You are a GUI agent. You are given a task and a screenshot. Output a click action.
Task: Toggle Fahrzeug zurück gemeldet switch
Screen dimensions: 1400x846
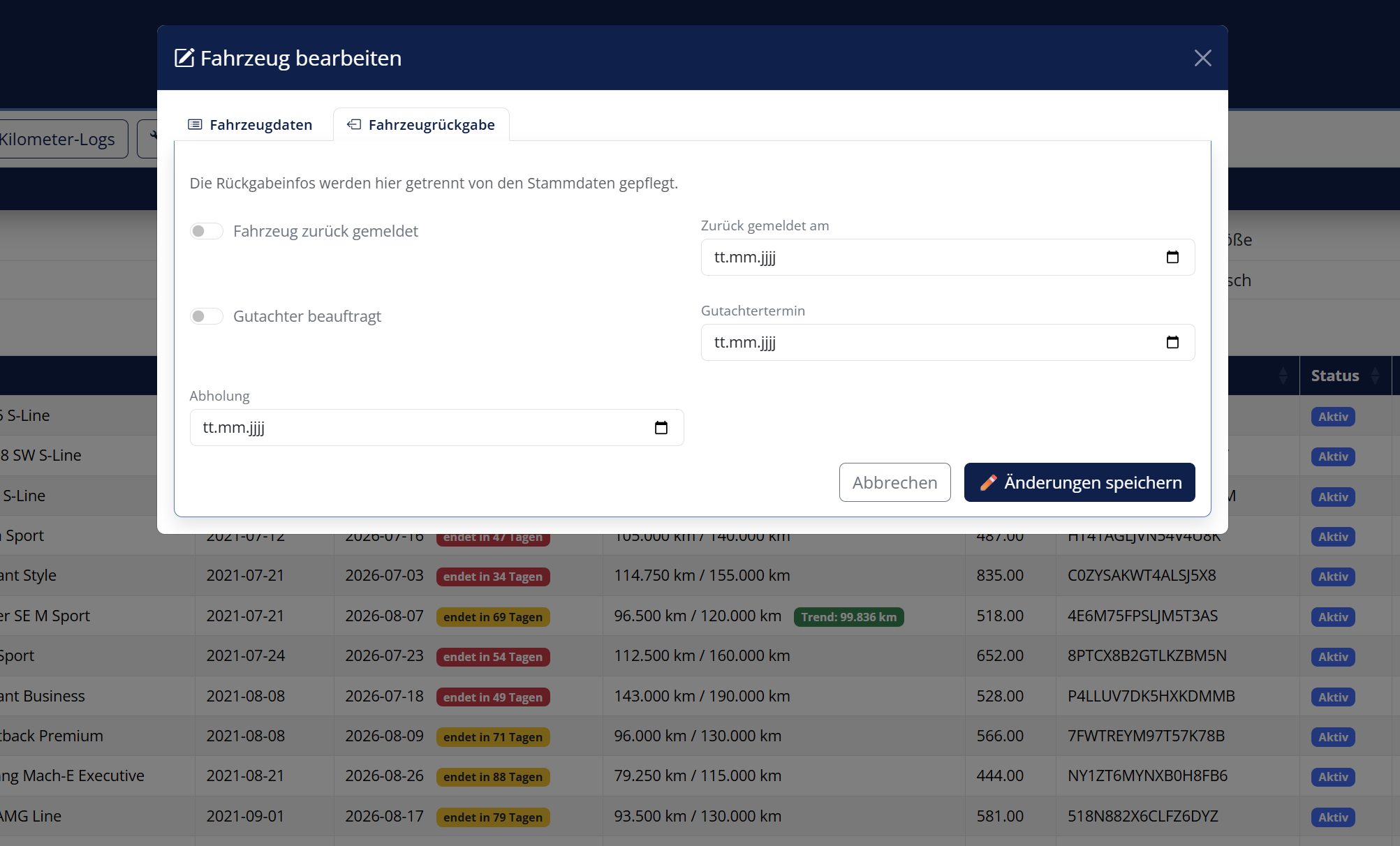(x=207, y=231)
